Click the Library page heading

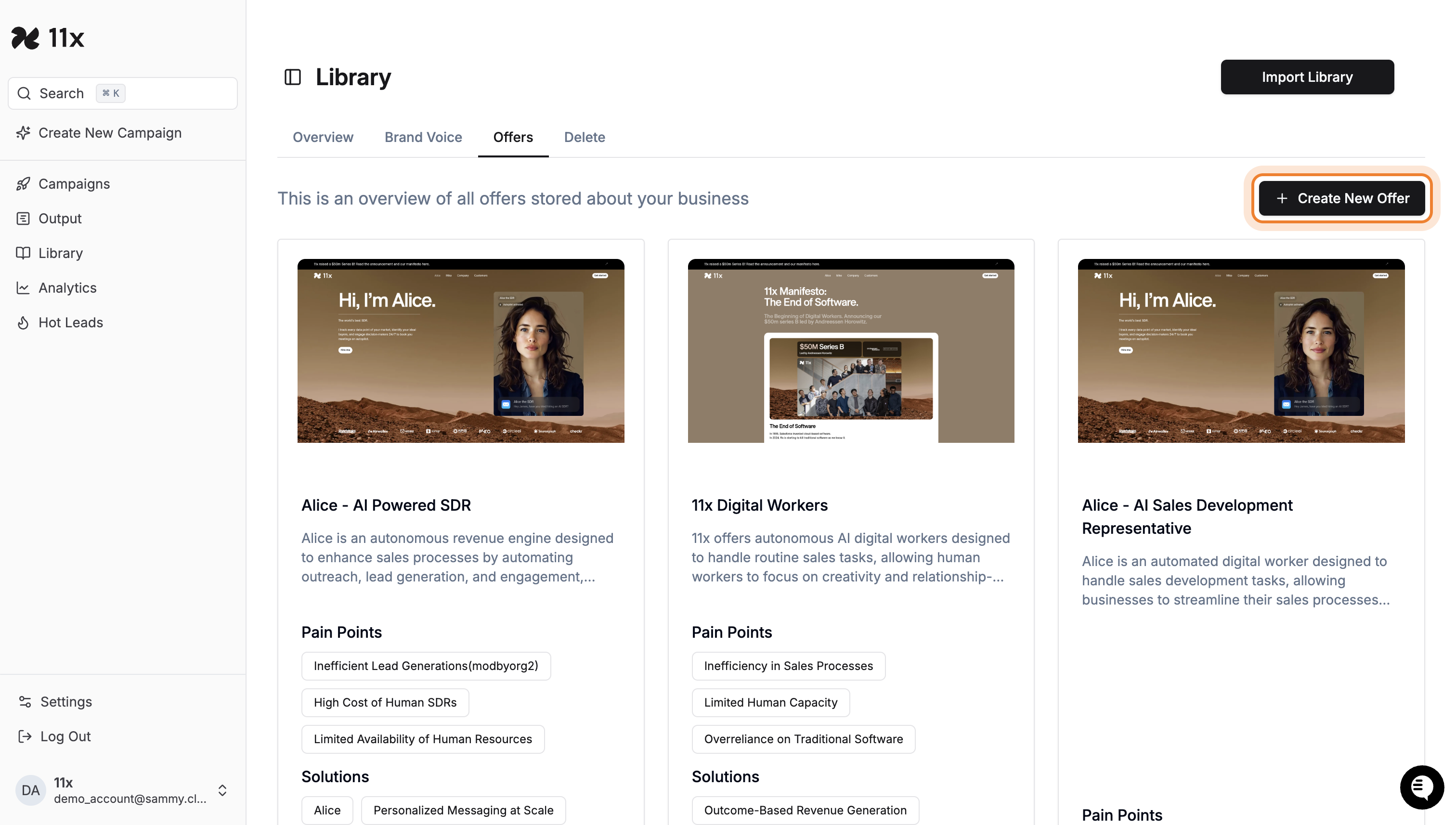[x=353, y=77]
